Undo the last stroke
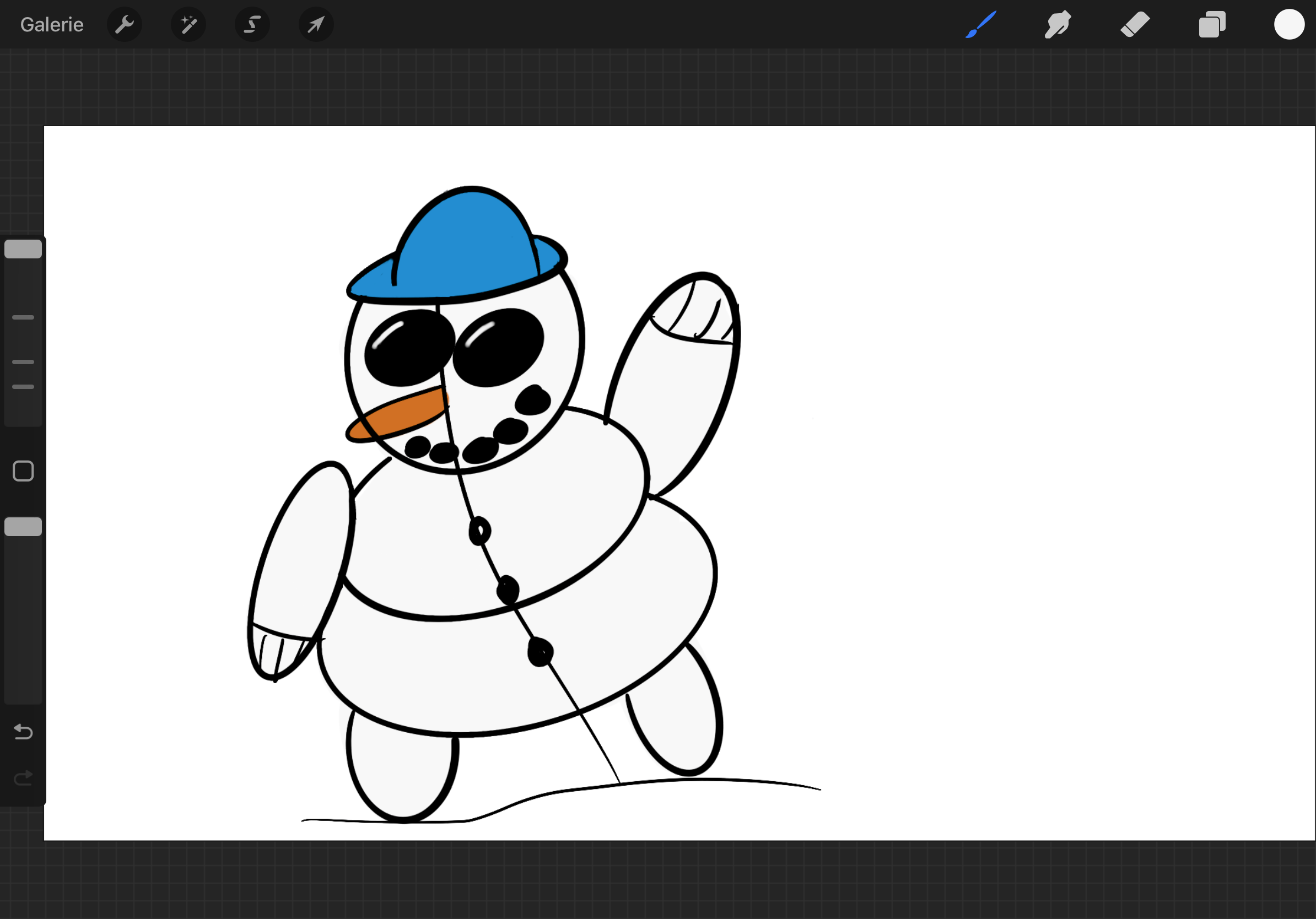The image size is (1316, 919). coord(23,732)
